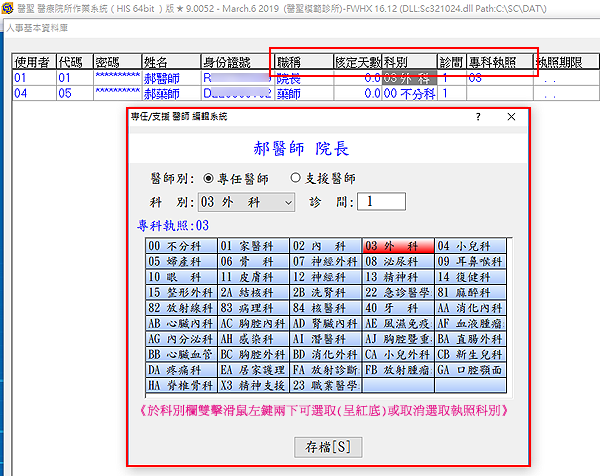Select 10 眼科 in the specialty grid
600x476 pixels.
point(180,277)
